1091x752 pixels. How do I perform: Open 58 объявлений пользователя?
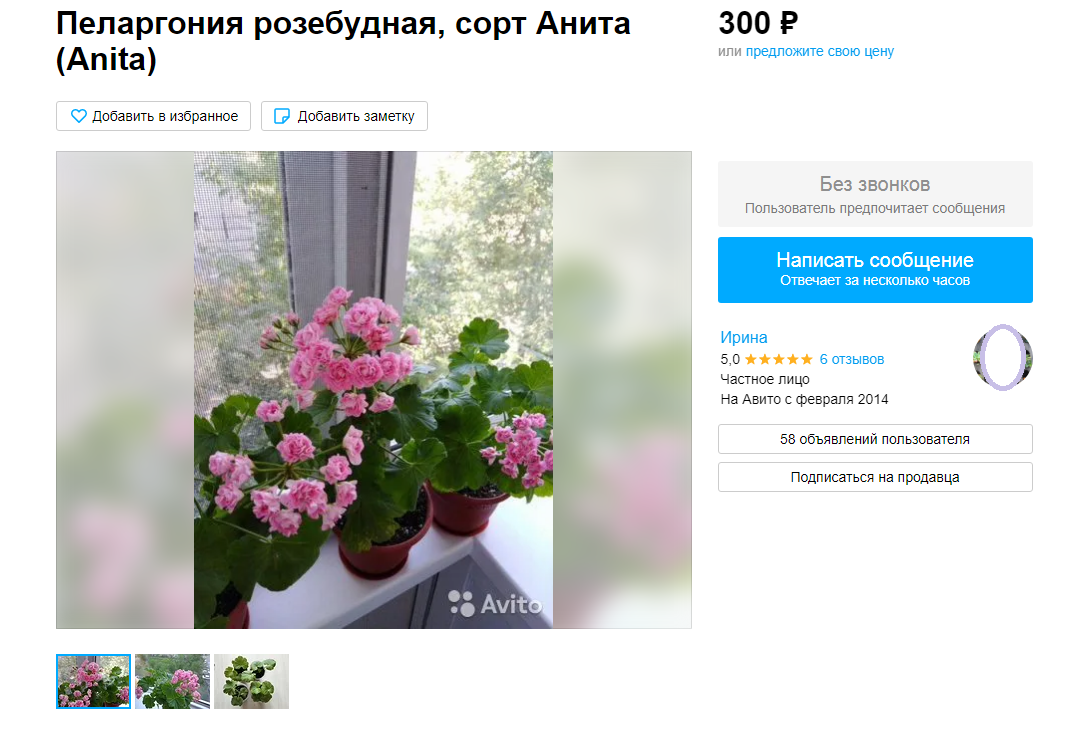(875, 439)
